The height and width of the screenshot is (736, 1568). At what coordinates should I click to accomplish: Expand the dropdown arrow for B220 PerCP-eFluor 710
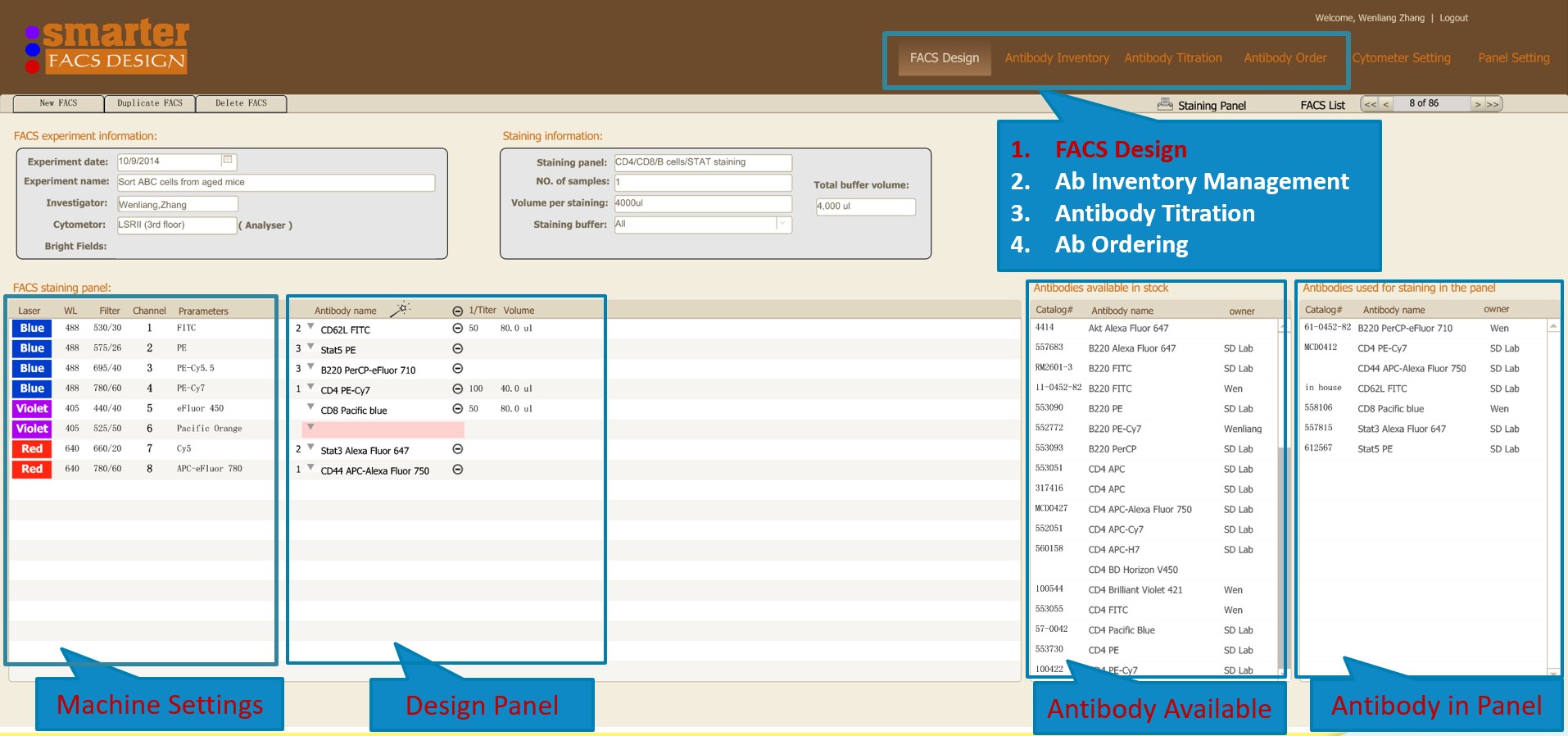(x=310, y=366)
